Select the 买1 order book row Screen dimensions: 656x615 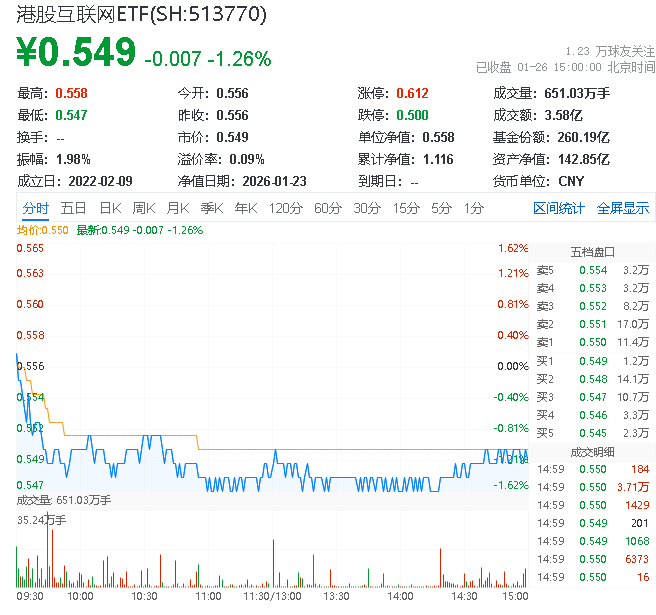(591, 360)
